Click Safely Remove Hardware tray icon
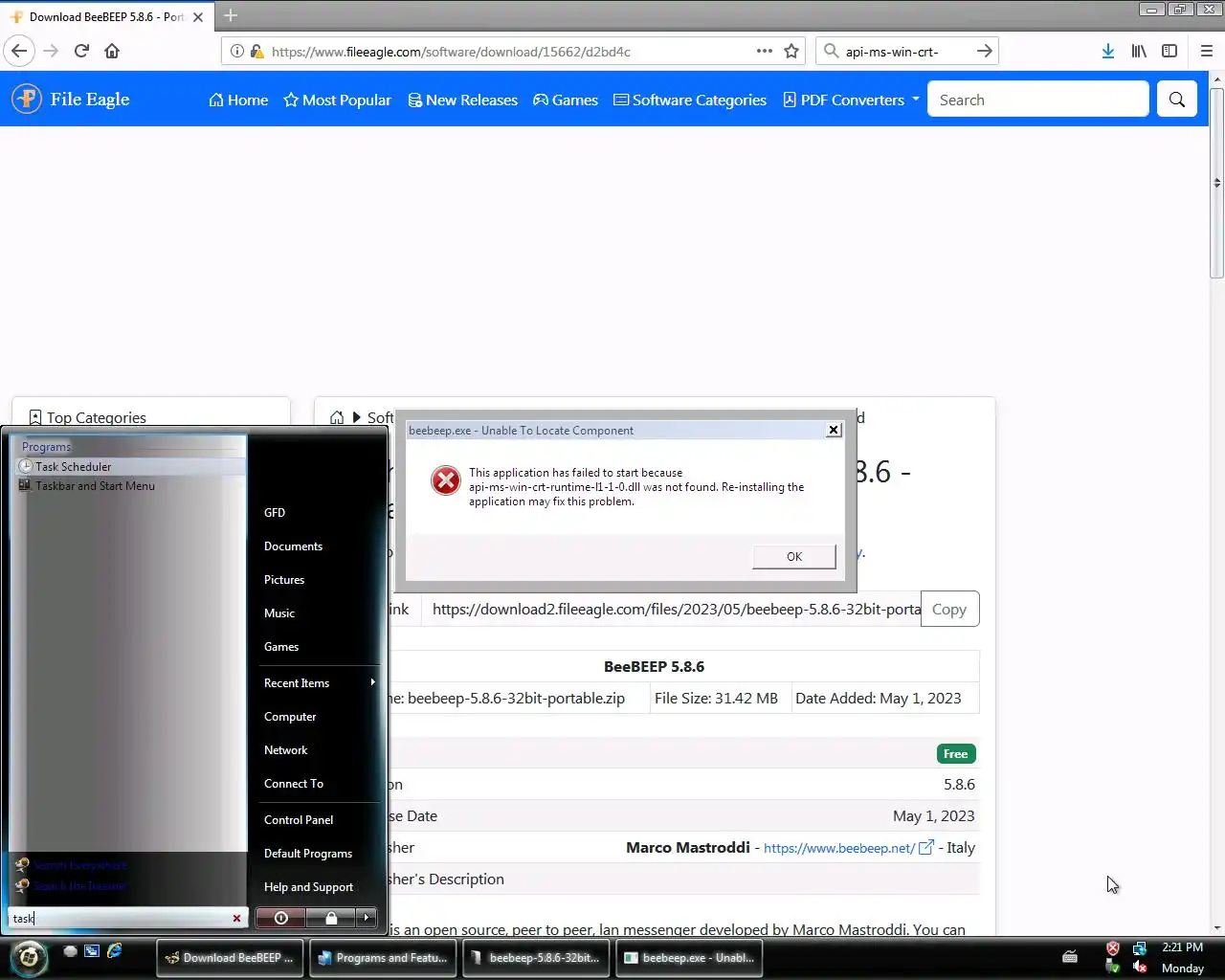Screen dimensions: 1225x980 pyautogui.click(x=1113, y=967)
